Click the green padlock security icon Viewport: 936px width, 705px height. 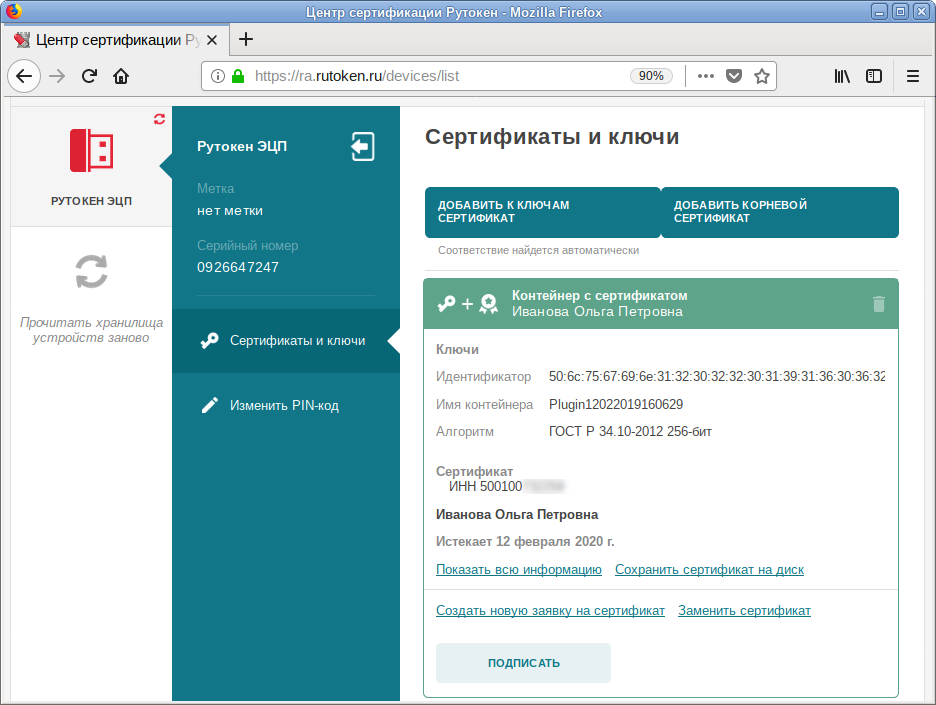pyautogui.click(x=238, y=76)
